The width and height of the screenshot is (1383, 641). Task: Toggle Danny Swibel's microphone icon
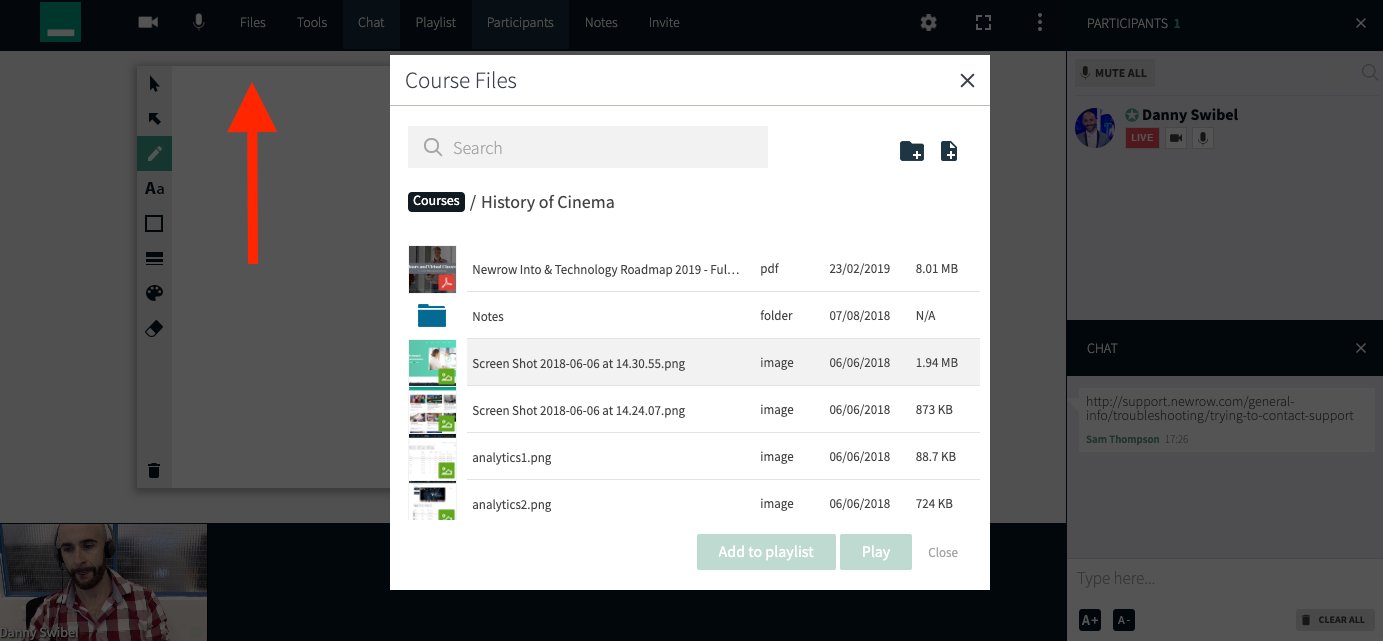point(1203,138)
